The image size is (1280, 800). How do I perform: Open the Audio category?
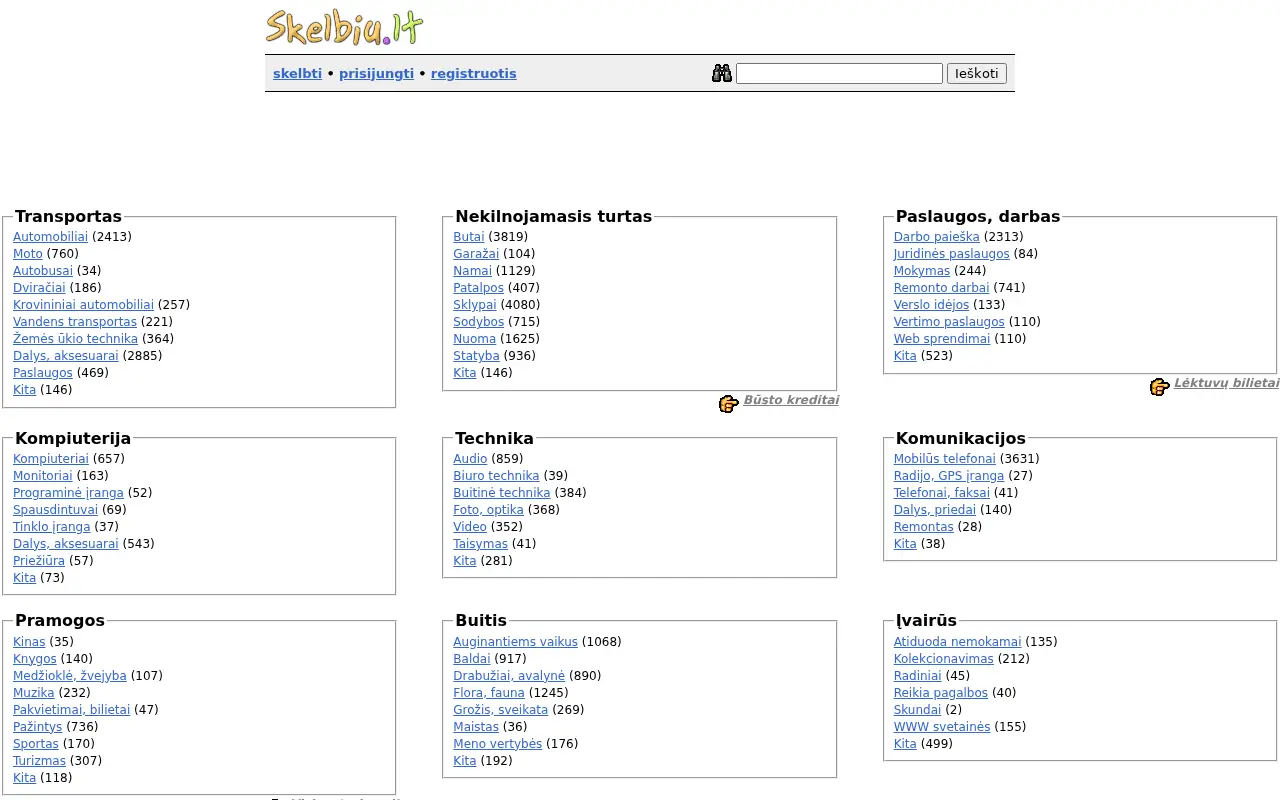tap(470, 459)
